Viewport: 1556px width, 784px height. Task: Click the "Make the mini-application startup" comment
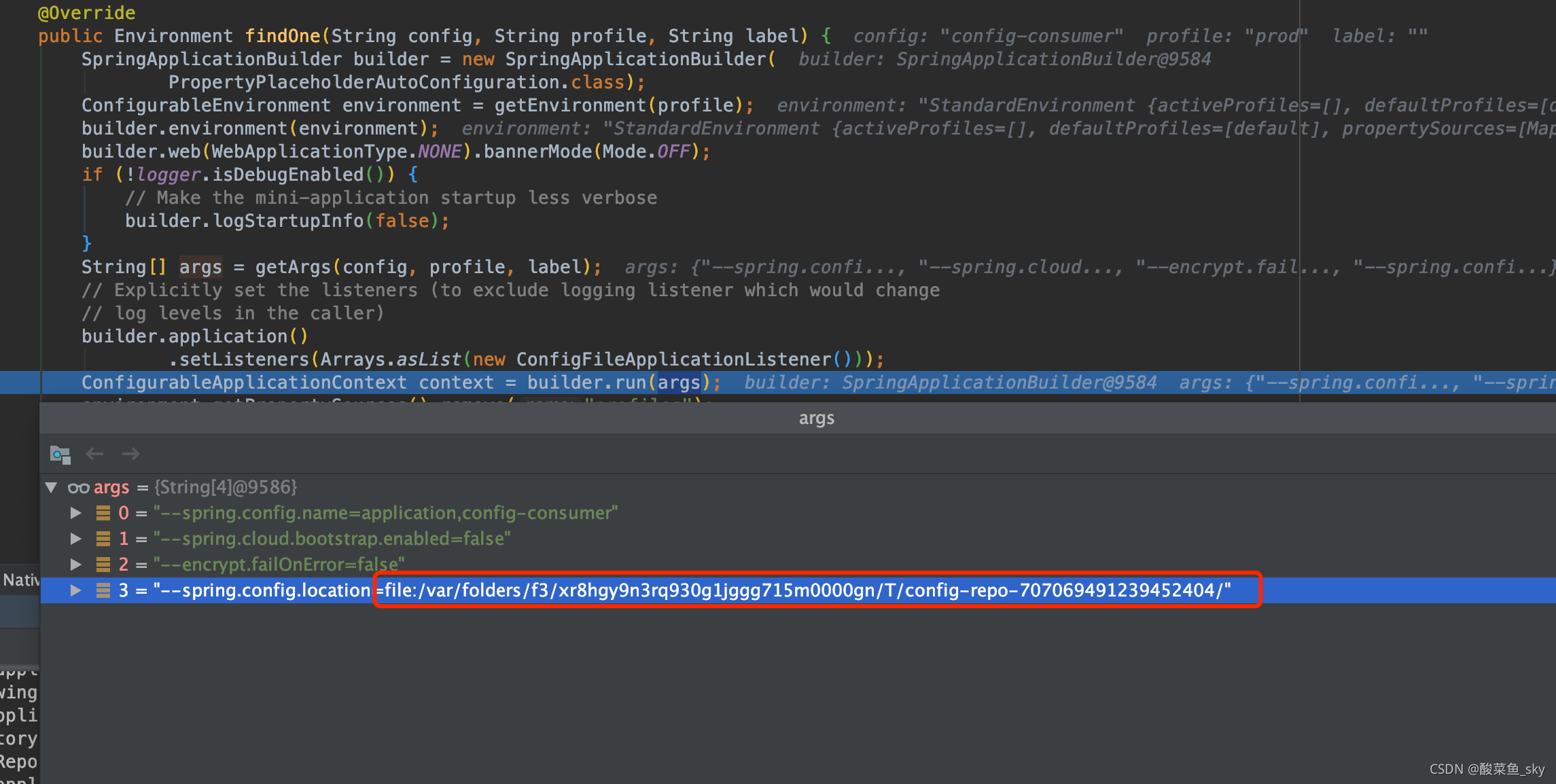coord(391,198)
